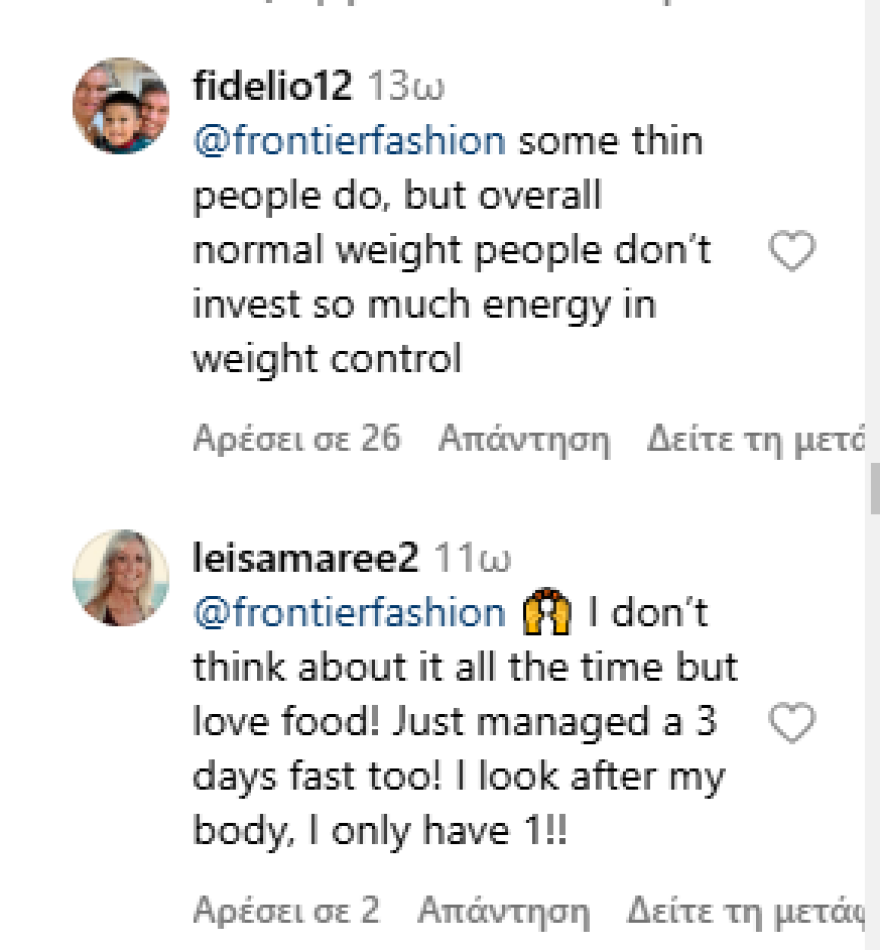This screenshot has width=880, height=950.
Task: Open the fidelio12 username link
Action: (272, 87)
